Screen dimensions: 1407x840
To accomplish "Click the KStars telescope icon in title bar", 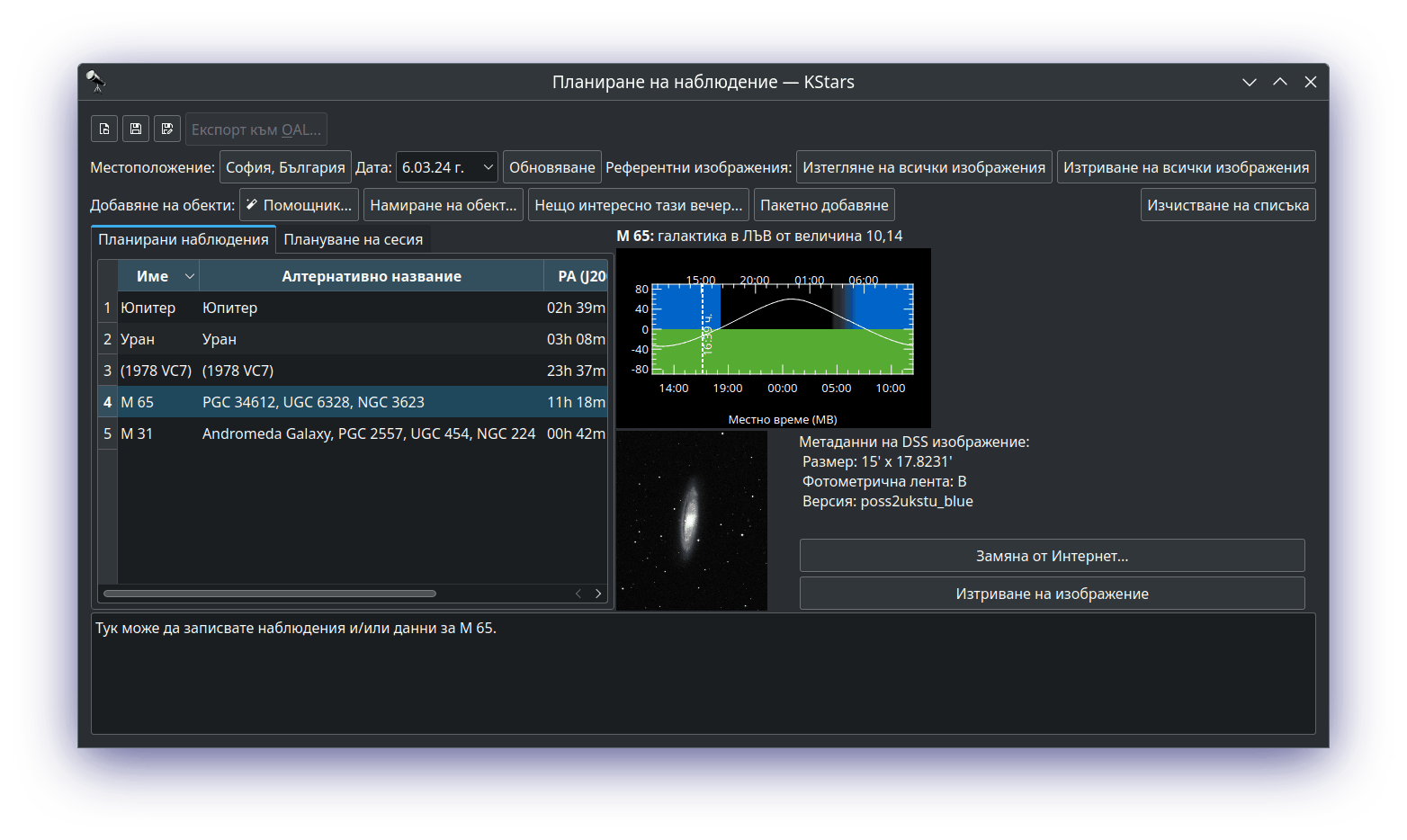I will [x=95, y=82].
